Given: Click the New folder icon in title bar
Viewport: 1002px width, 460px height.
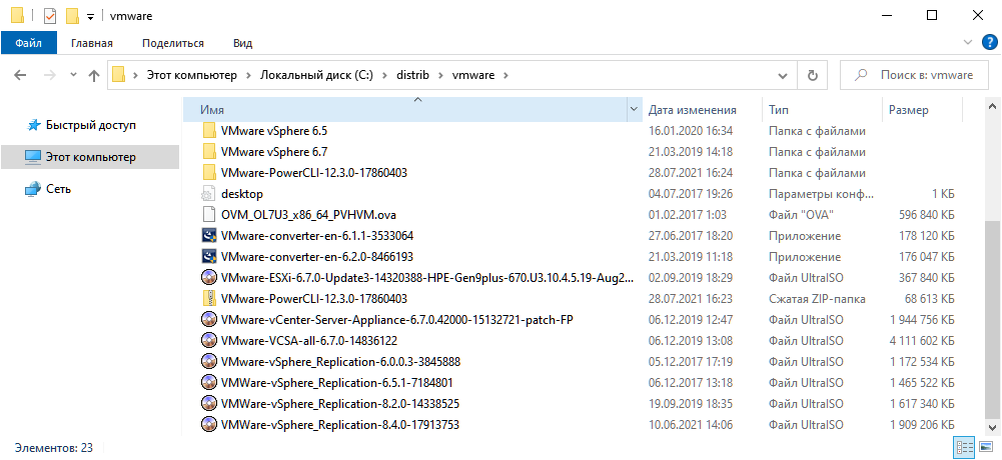Looking at the screenshot, I should (72, 15).
